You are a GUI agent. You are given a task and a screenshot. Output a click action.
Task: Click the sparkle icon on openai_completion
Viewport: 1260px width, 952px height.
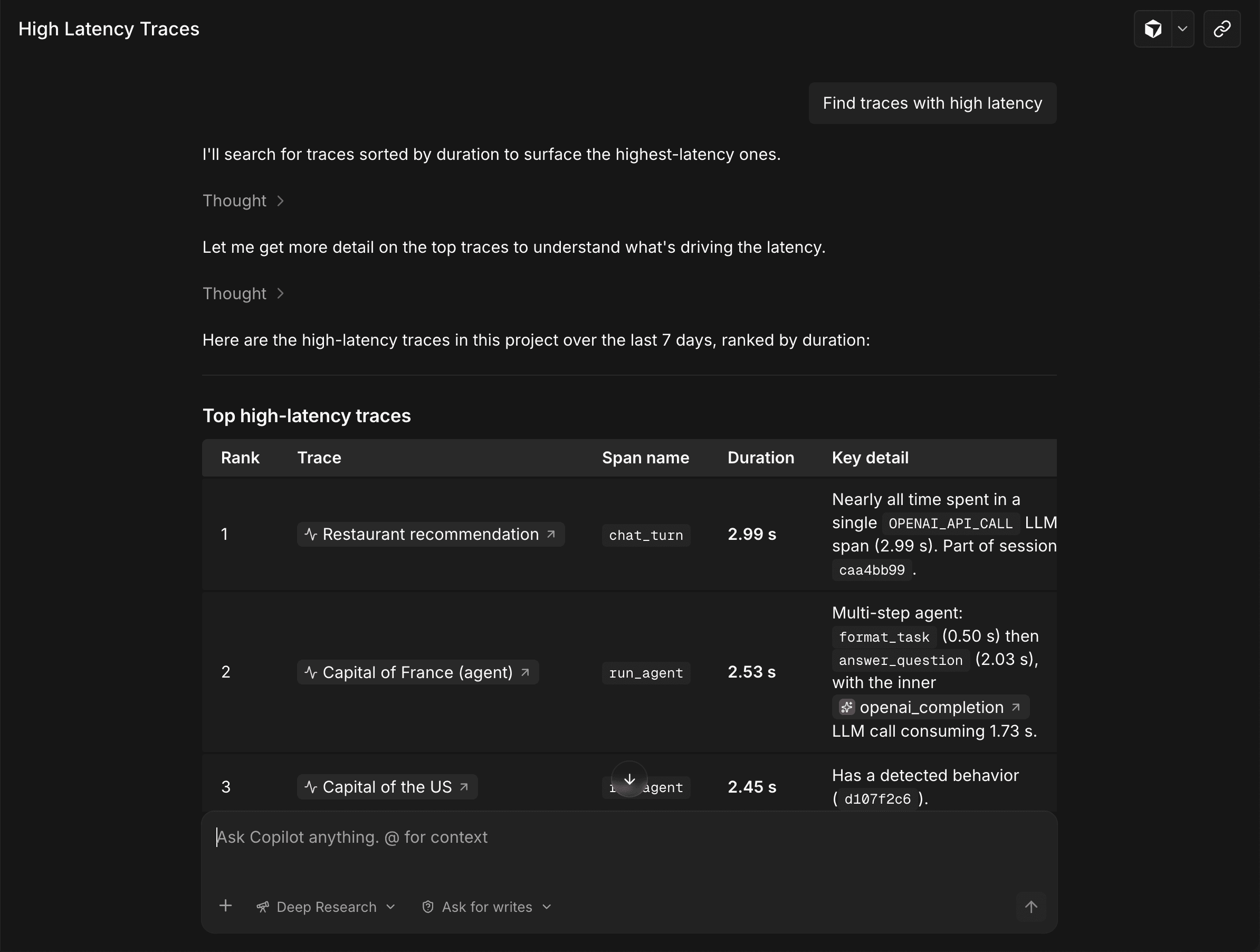[x=846, y=707]
